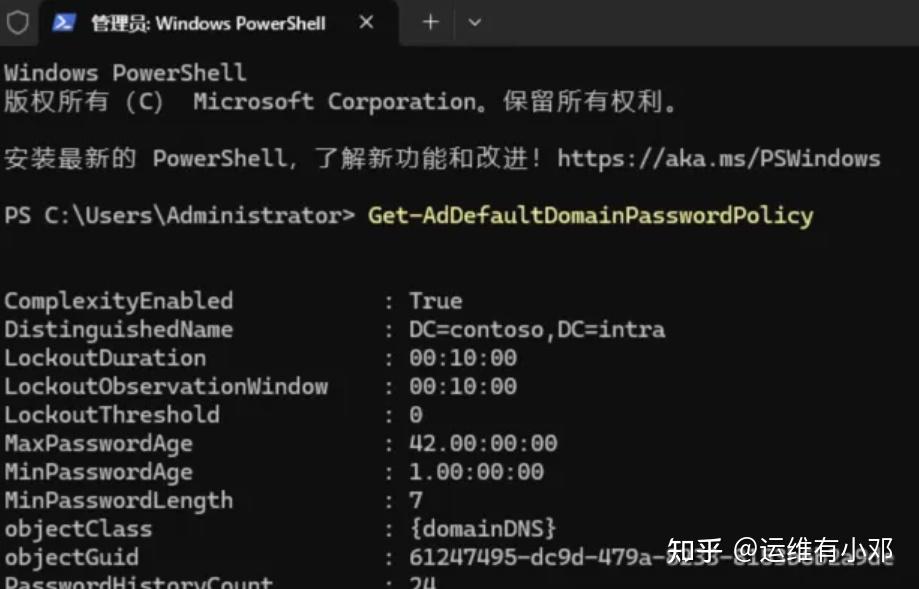This screenshot has height=589, width=919.
Task: Open a new terminal tab with the plus button
Action: [x=430, y=22]
